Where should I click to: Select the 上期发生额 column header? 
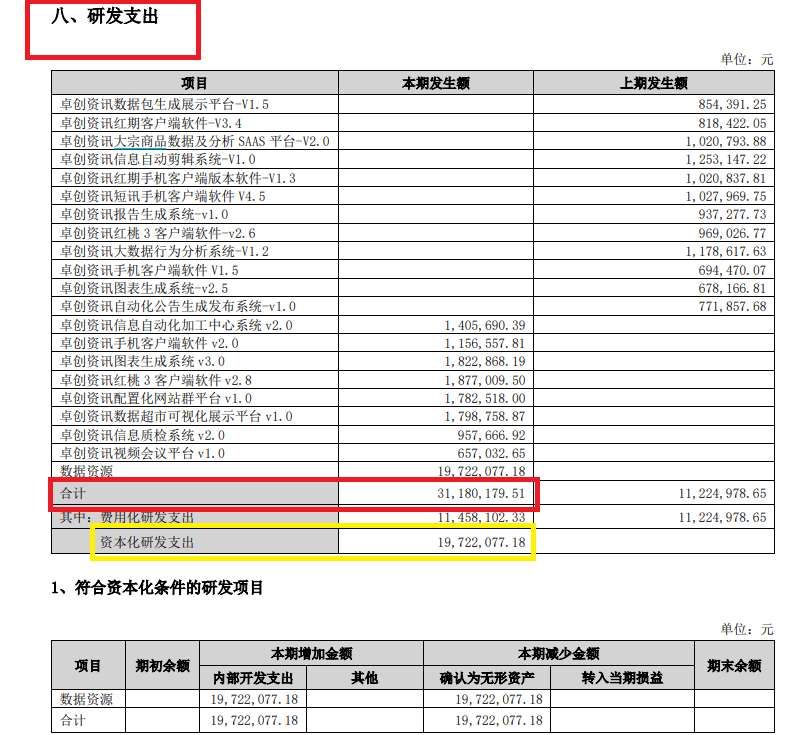tap(654, 83)
